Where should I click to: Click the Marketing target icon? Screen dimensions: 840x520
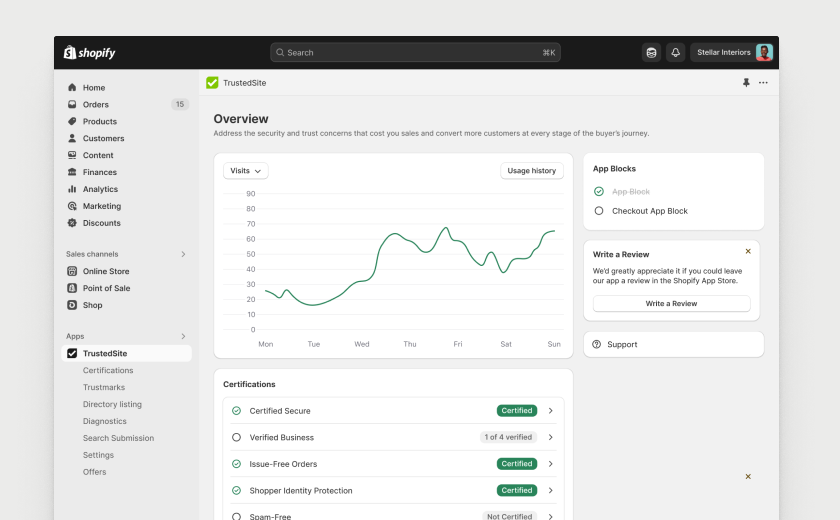point(72,206)
